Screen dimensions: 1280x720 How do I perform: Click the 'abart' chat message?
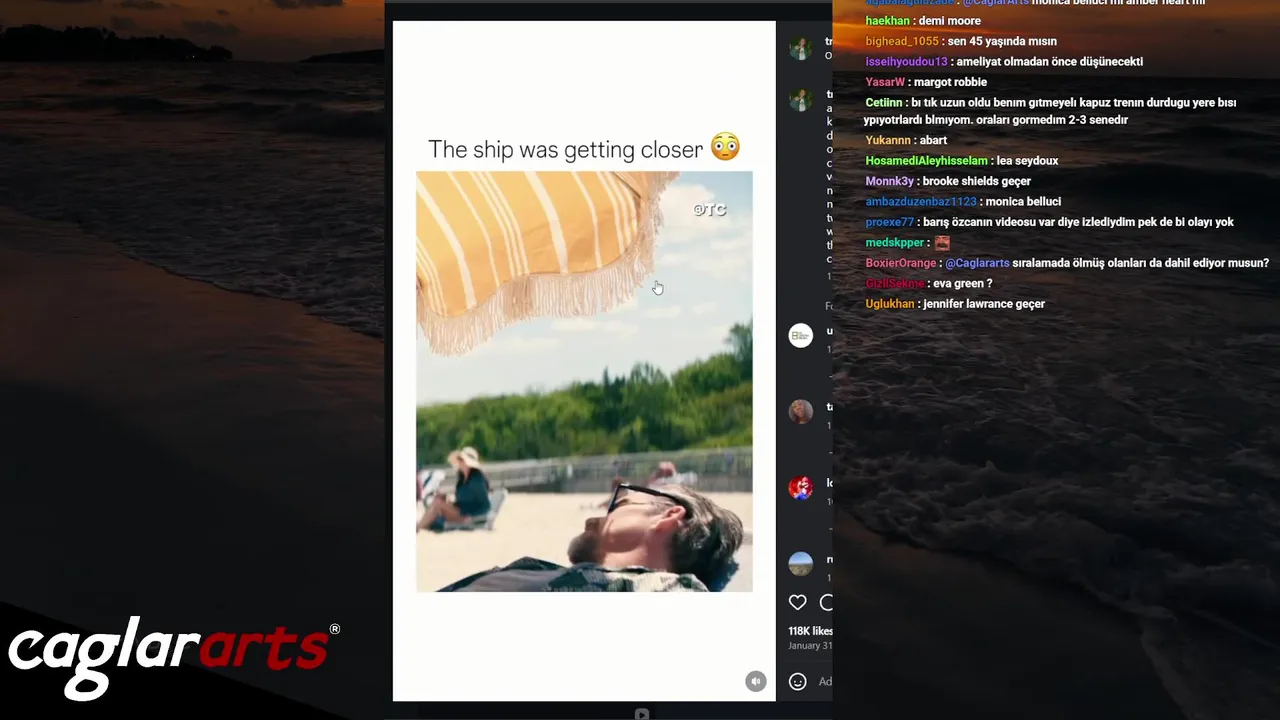(933, 140)
